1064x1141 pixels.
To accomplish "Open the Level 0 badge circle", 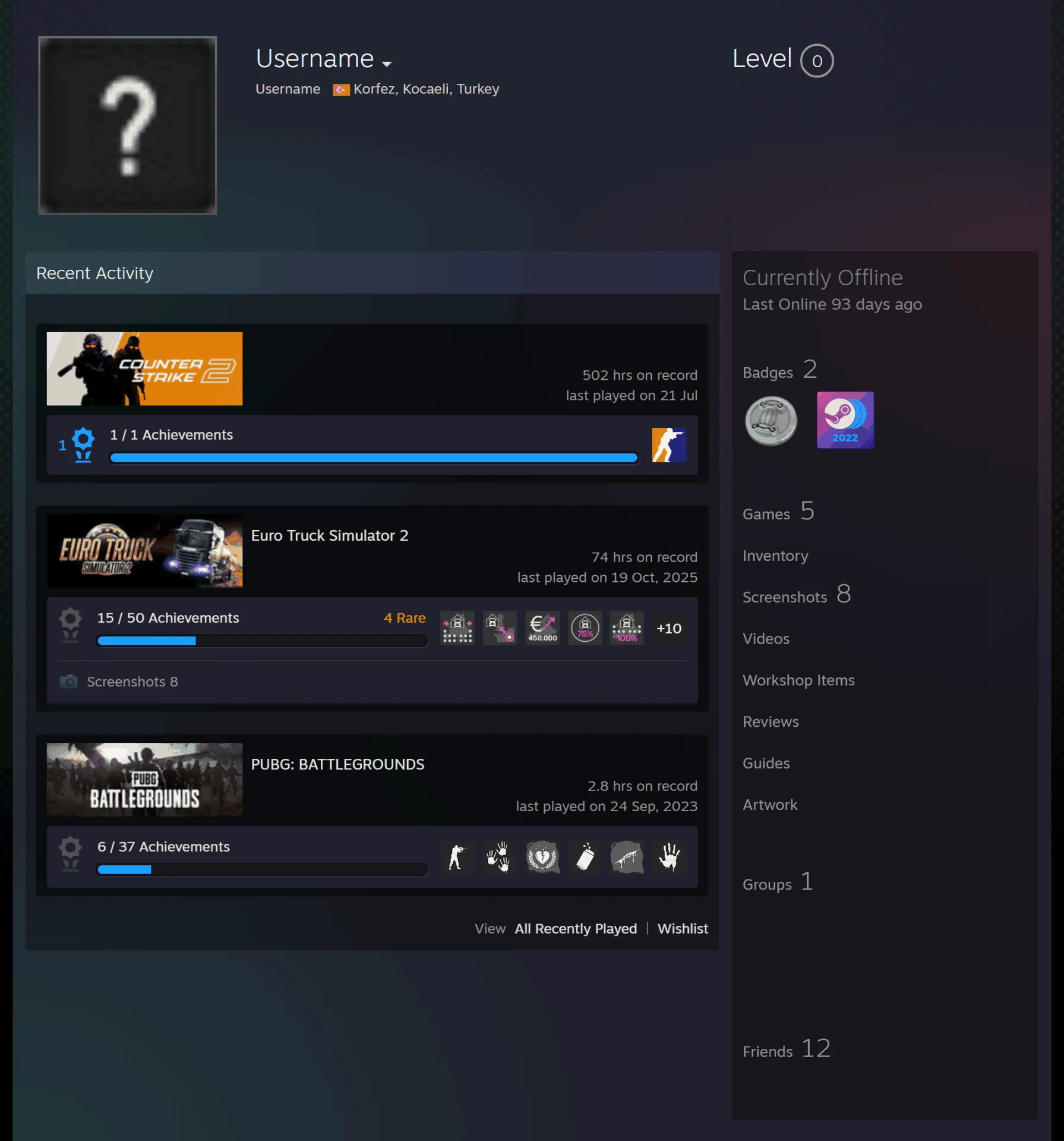I will [x=817, y=61].
